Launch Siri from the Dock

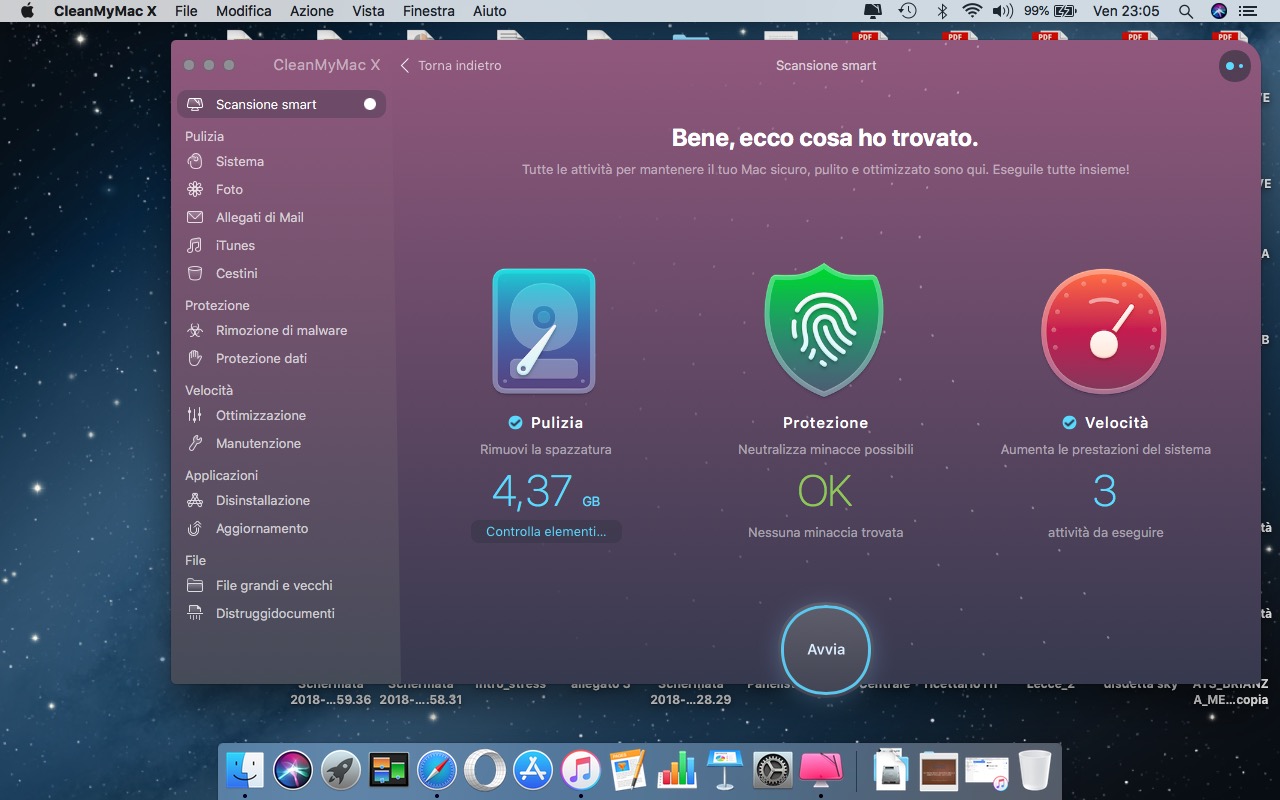pyautogui.click(x=293, y=770)
